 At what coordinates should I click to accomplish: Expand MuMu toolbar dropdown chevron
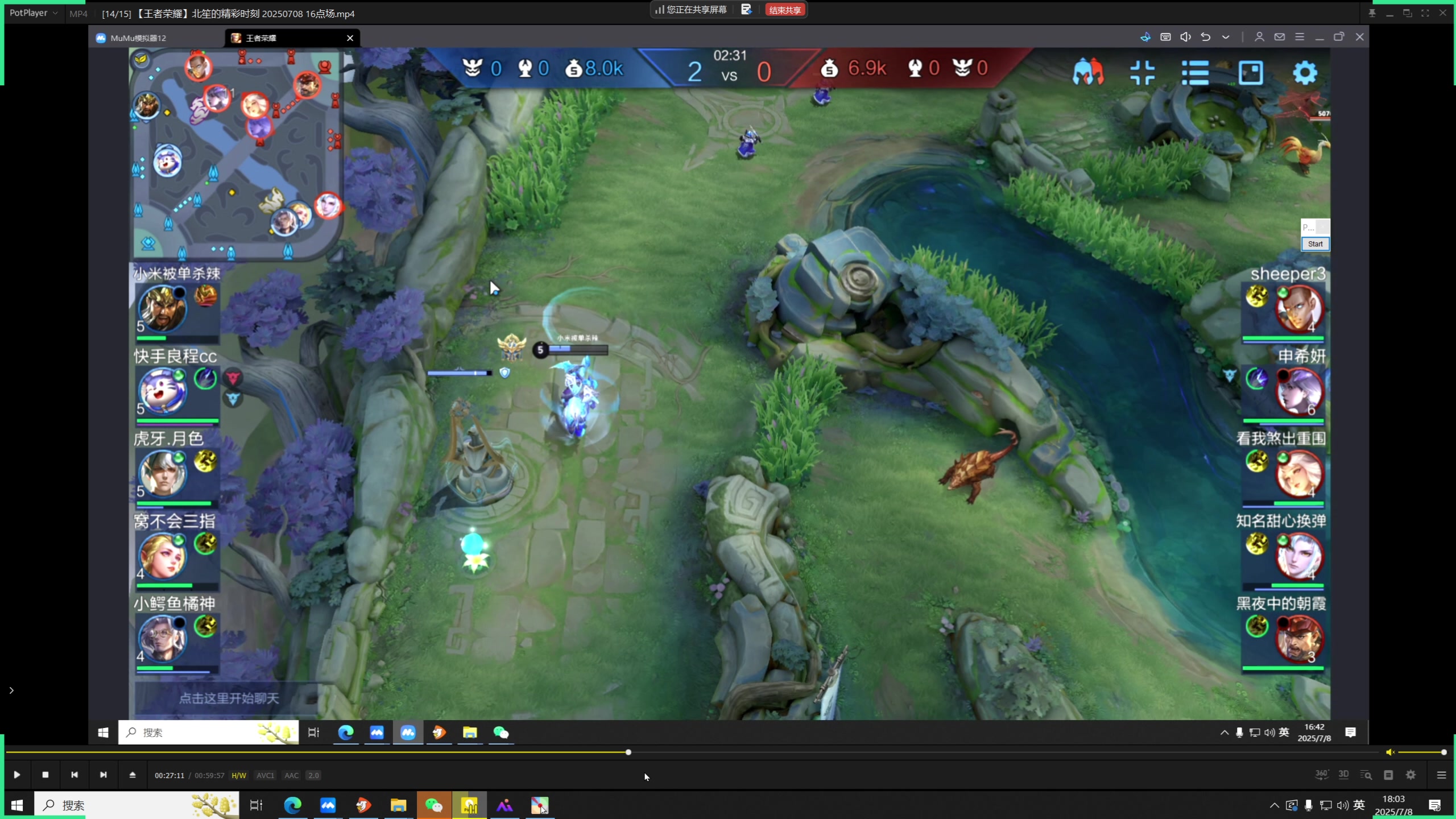click(1226, 37)
